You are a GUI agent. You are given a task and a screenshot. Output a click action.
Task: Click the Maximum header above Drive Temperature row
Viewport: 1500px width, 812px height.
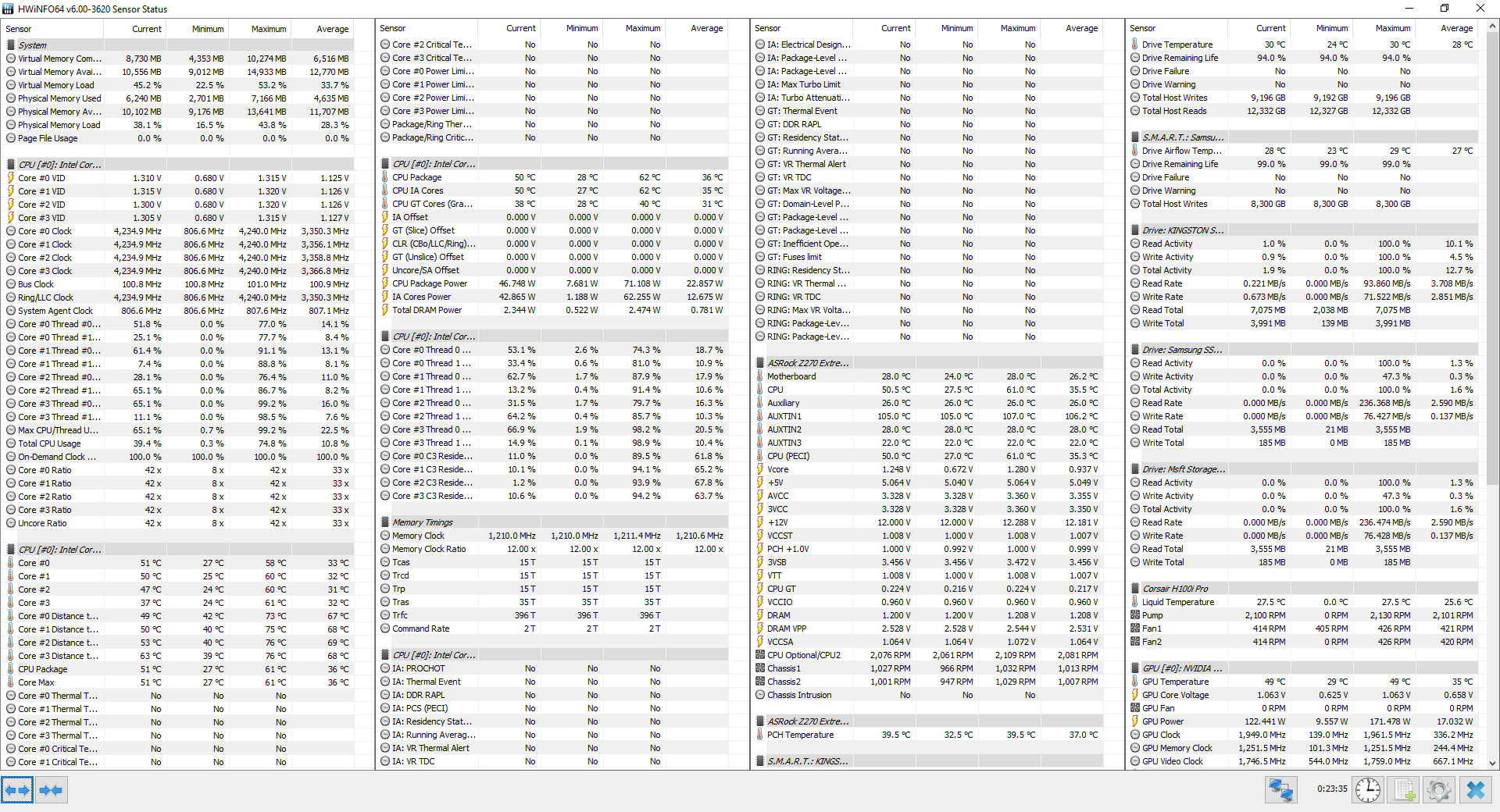(1393, 28)
